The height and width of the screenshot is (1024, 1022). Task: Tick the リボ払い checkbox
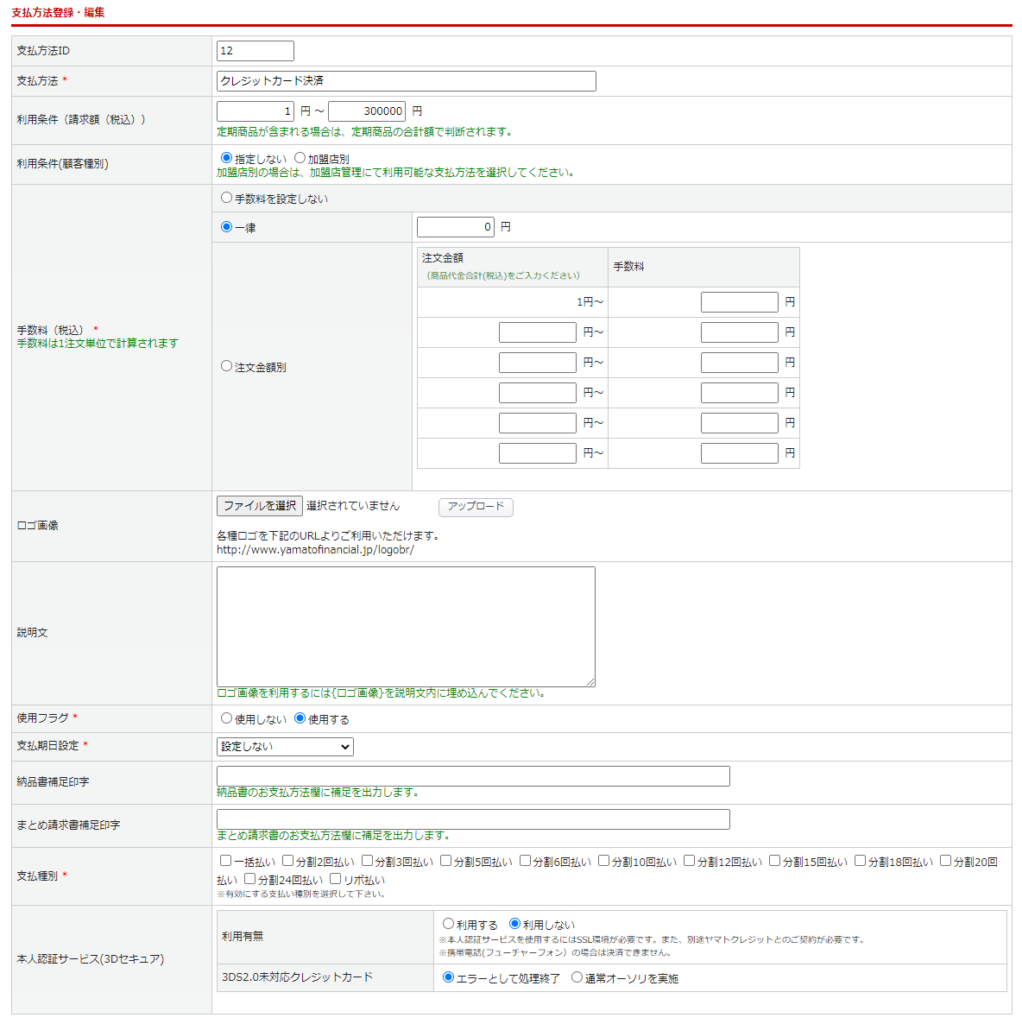[x=335, y=879]
